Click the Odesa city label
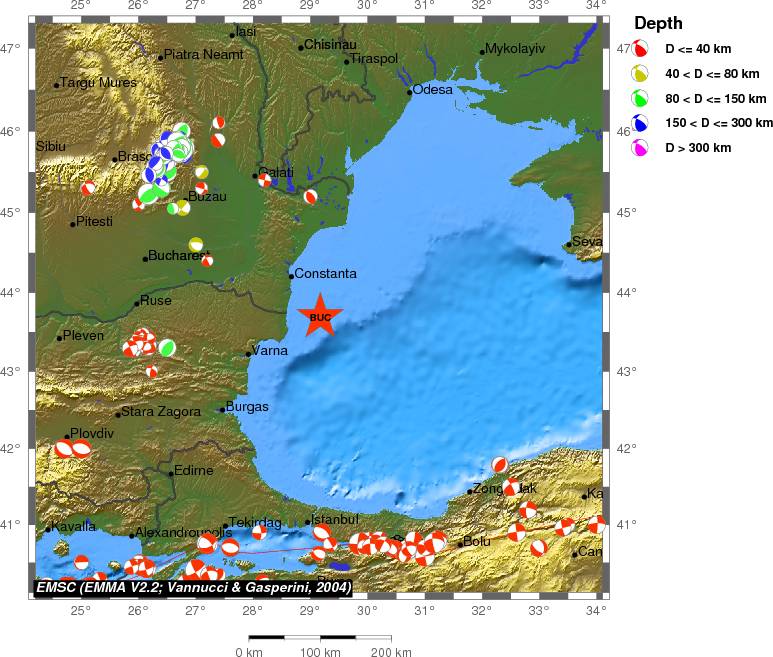 coord(433,89)
